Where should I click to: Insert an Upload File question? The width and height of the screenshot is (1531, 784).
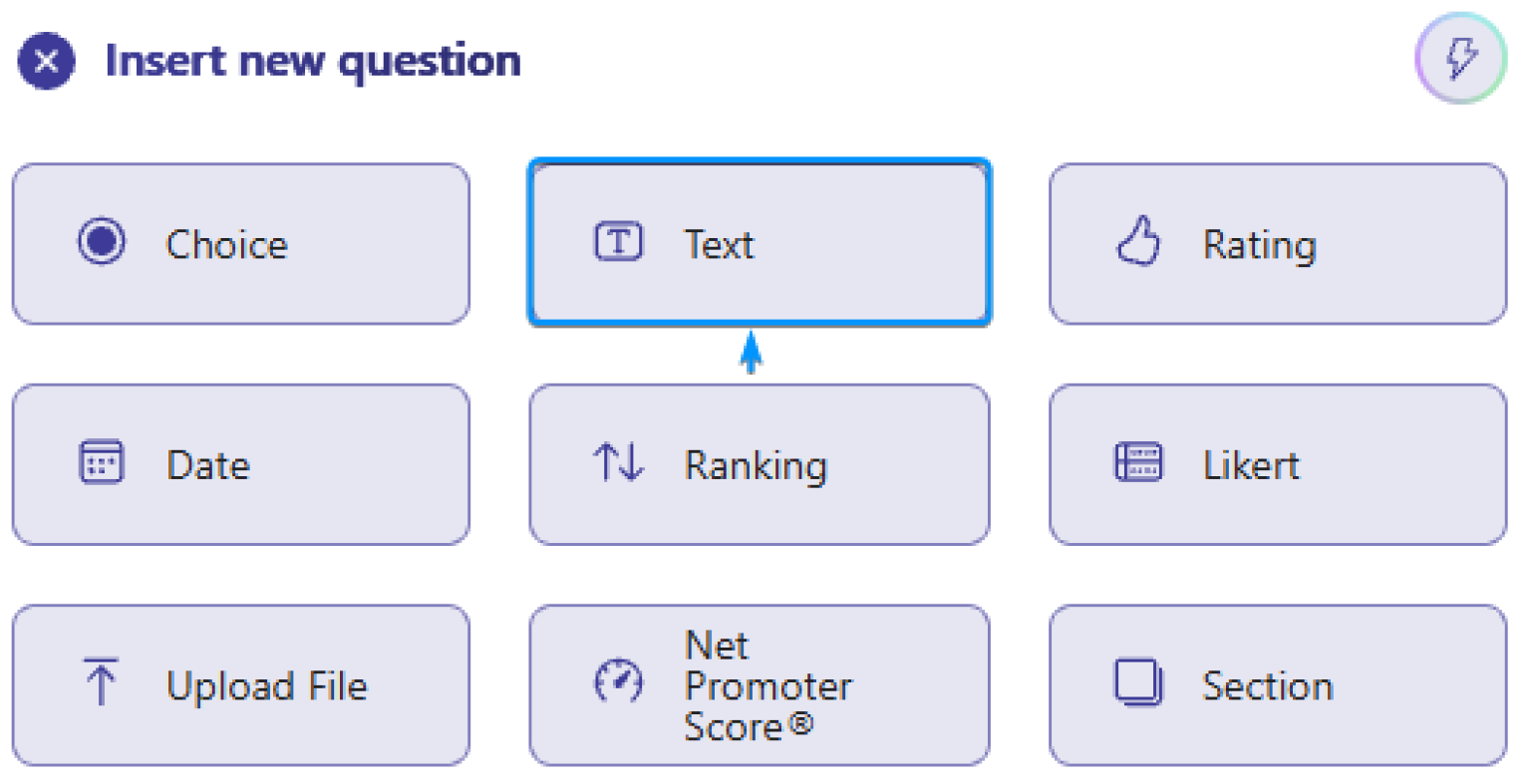(x=239, y=683)
